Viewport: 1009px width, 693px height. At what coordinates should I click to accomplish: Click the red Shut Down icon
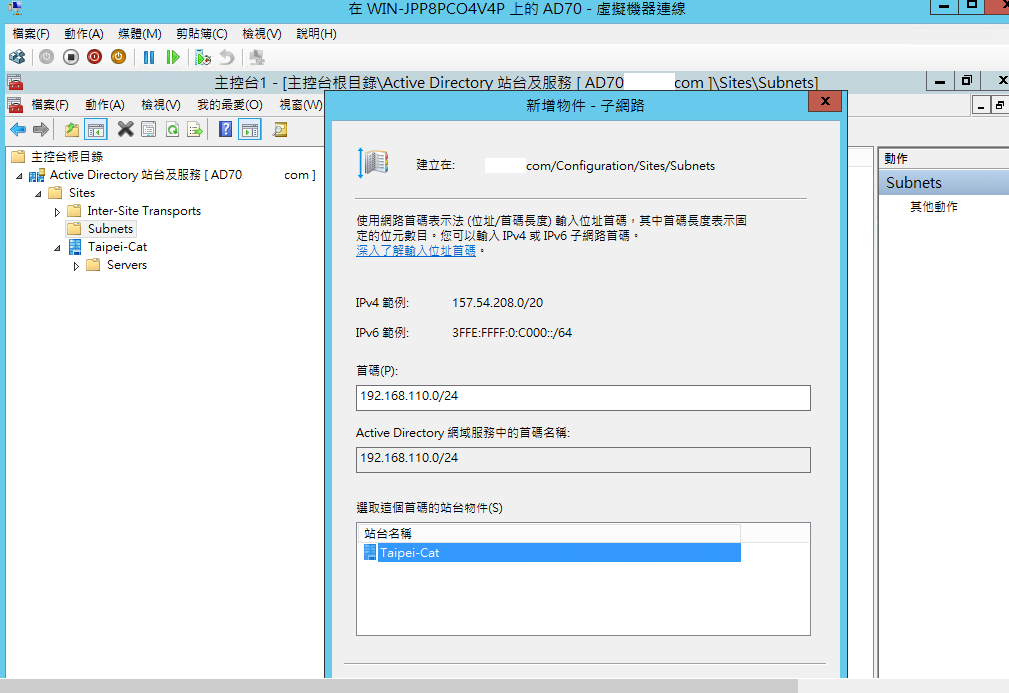click(95, 57)
